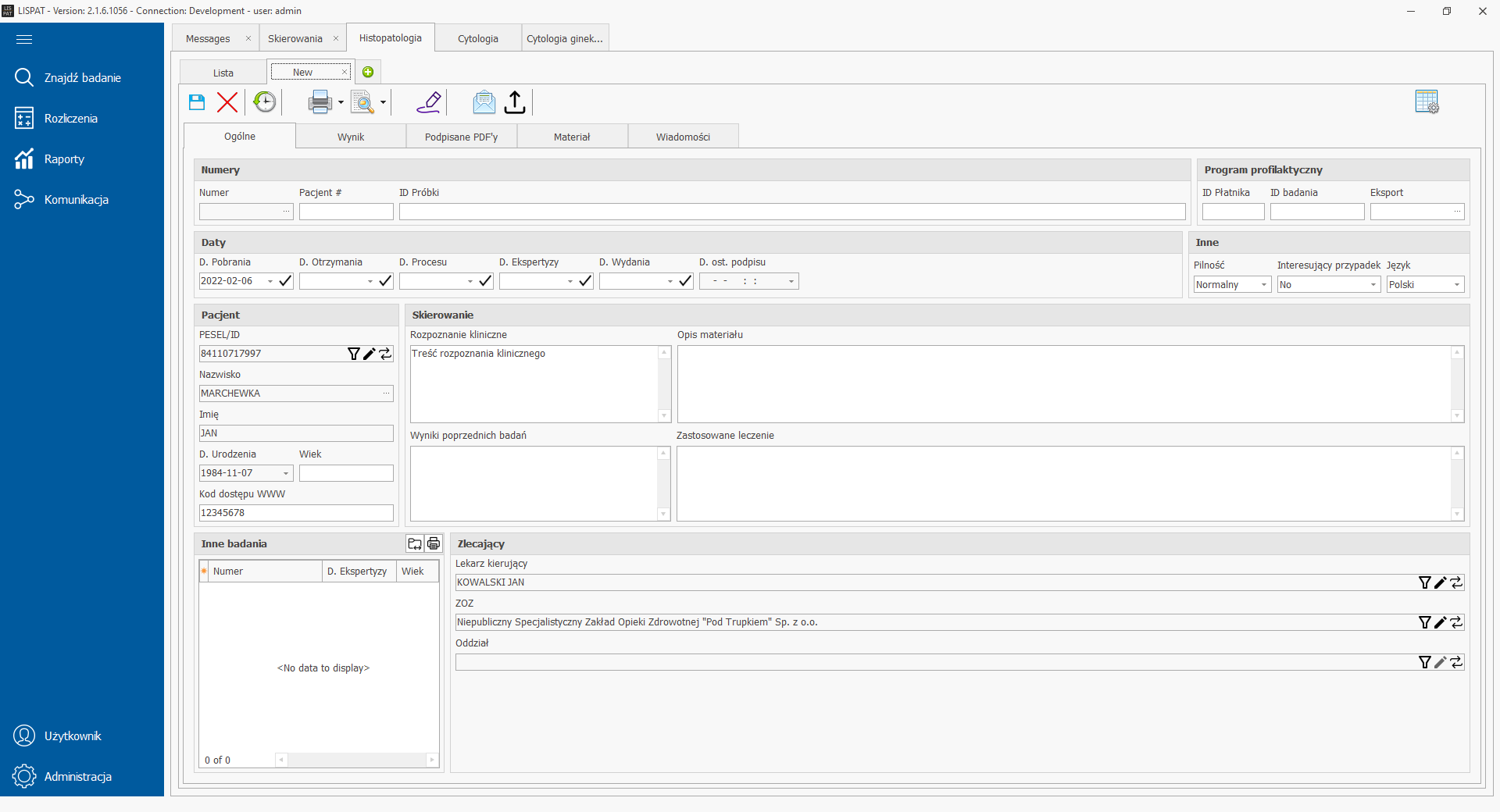Expand the Pilność dropdown
Viewport: 1500px width, 812px height.
pos(1263,285)
